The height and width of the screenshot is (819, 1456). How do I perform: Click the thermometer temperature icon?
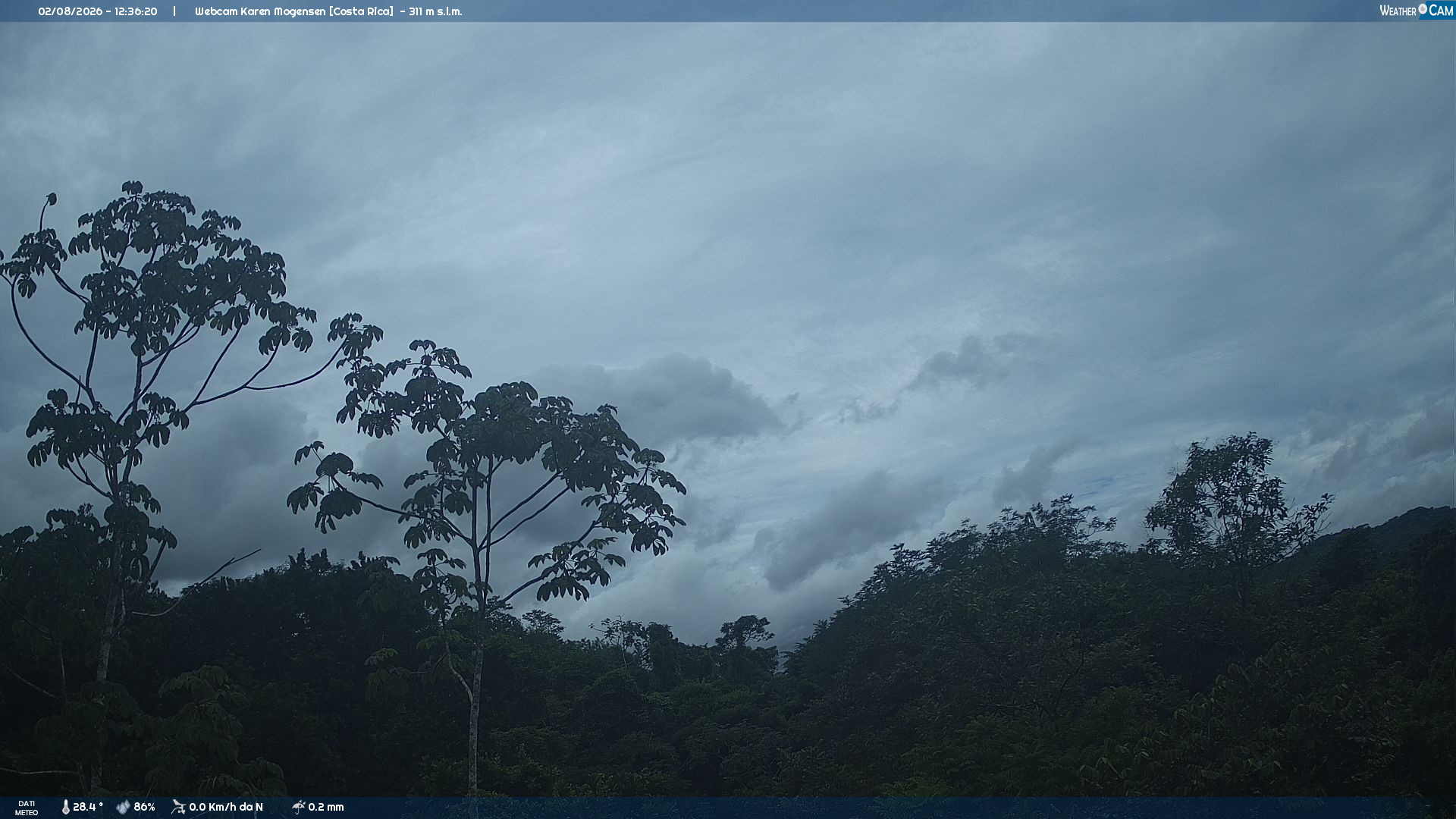[65, 807]
